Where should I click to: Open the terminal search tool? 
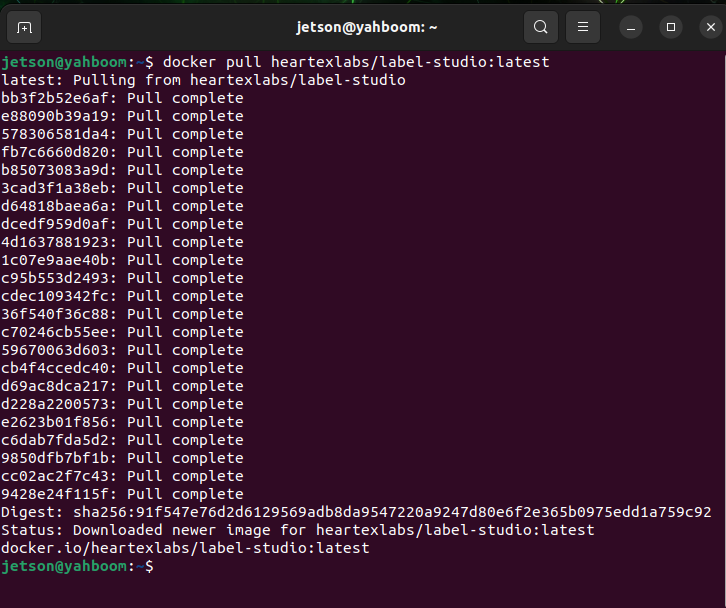[540, 27]
